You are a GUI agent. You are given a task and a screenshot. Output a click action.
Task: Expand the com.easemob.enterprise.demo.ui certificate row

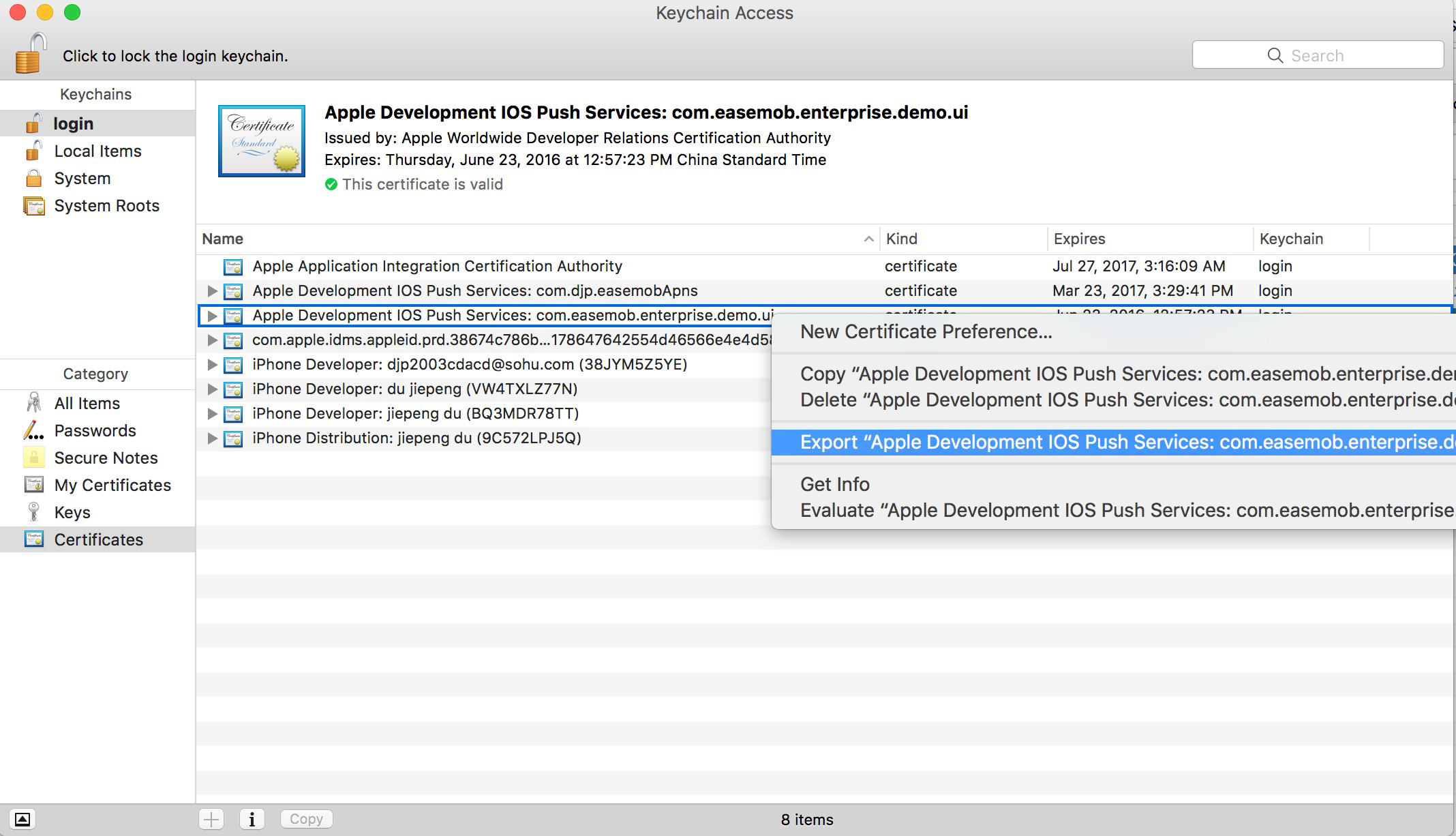(x=212, y=316)
